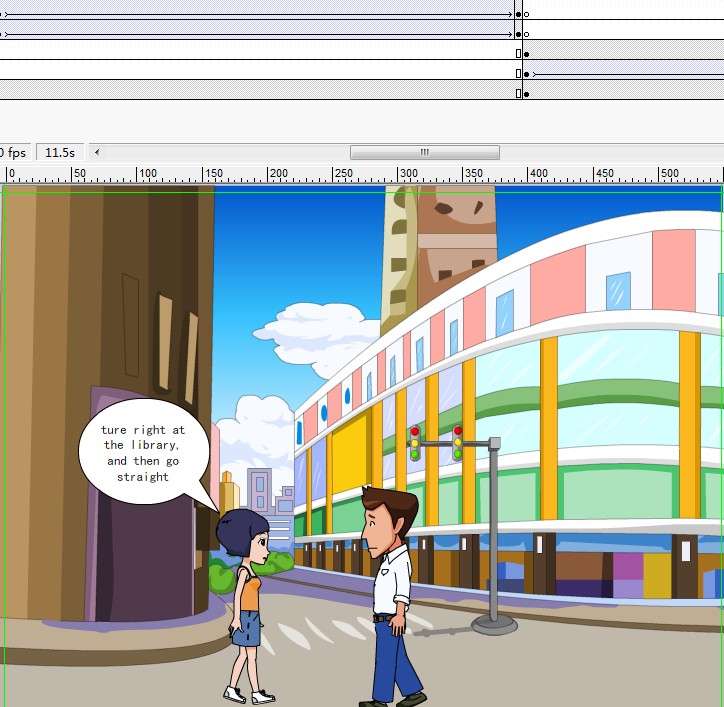Select the keyframe on the fourth layer row
The height and width of the screenshot is (707, 724).
tap(526, 74)
